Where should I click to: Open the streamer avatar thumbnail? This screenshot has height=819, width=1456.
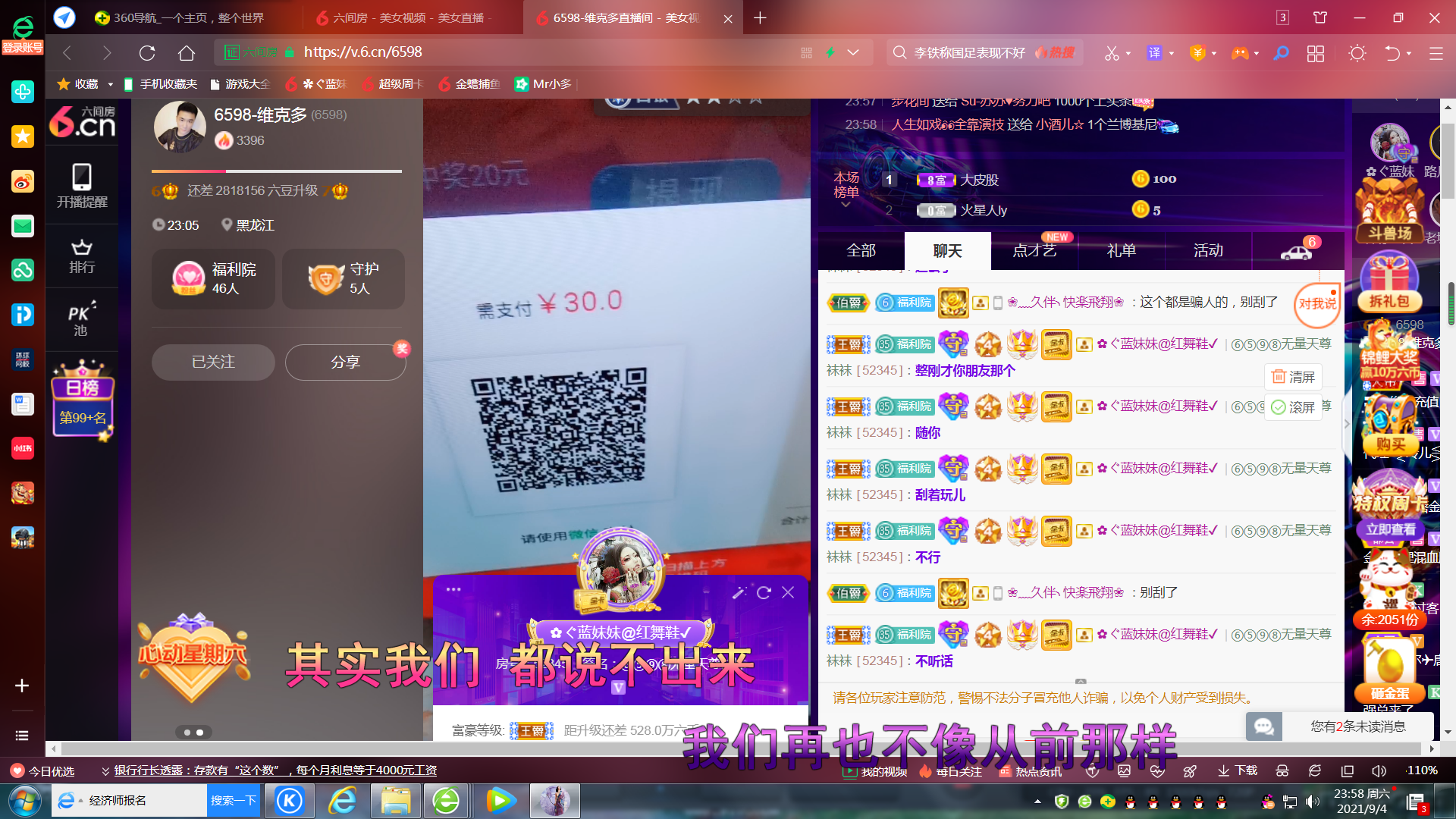[180, 127]
